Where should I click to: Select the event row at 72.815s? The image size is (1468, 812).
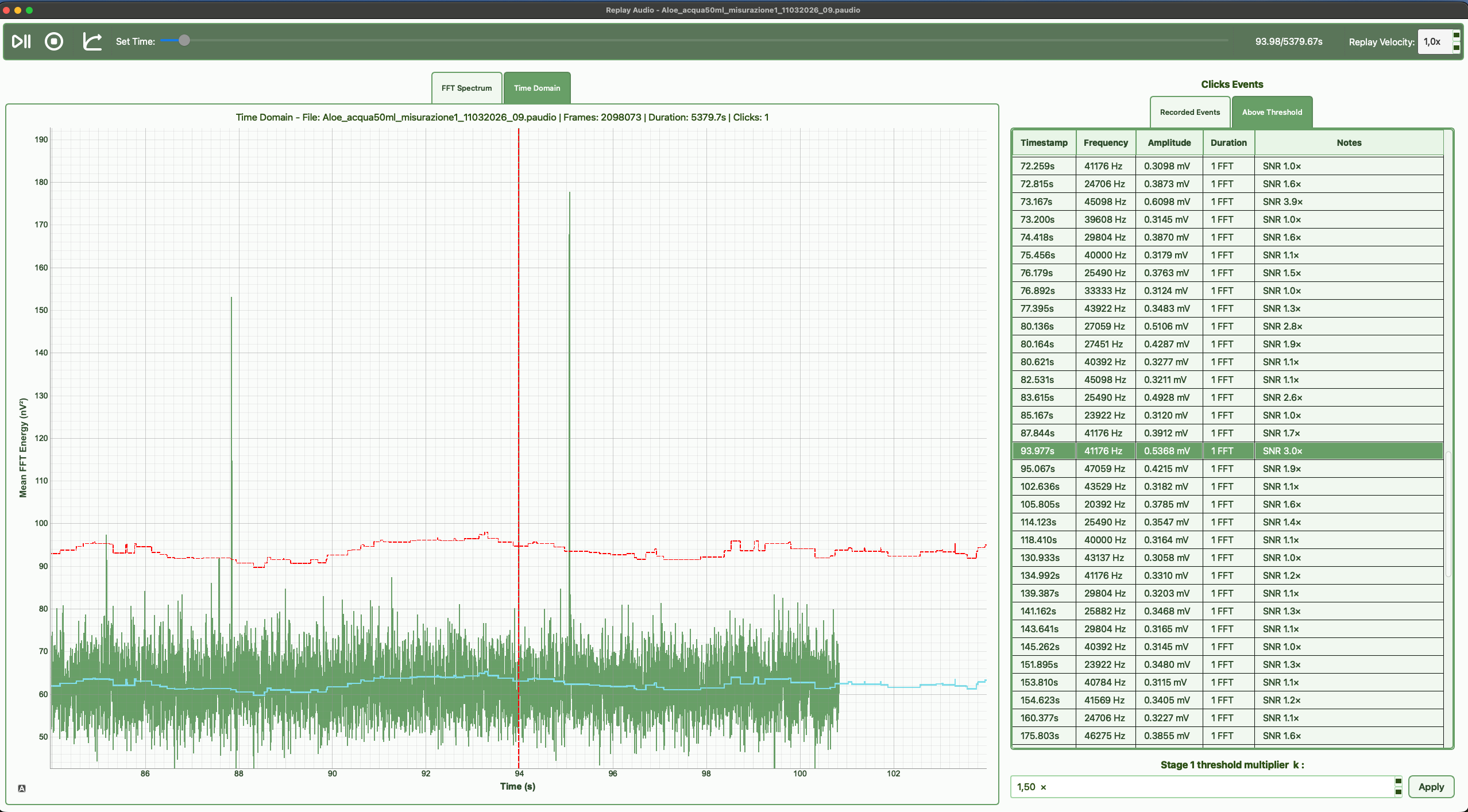tap(1227, 184)
